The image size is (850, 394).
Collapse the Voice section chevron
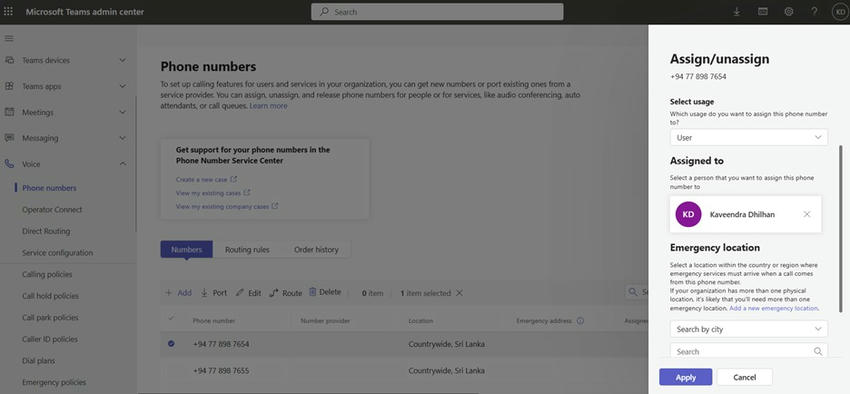pyautogui.click(x=123, y=164)
